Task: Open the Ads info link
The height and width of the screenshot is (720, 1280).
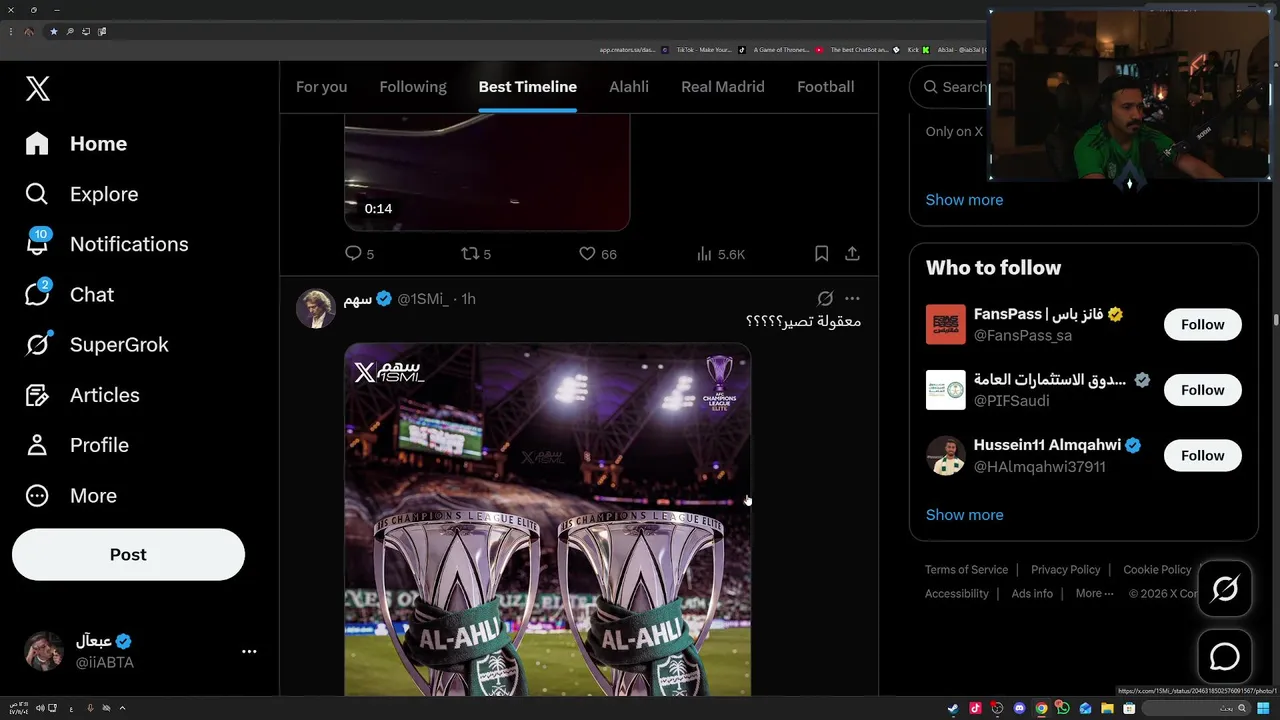Action: coord(1032,593)
